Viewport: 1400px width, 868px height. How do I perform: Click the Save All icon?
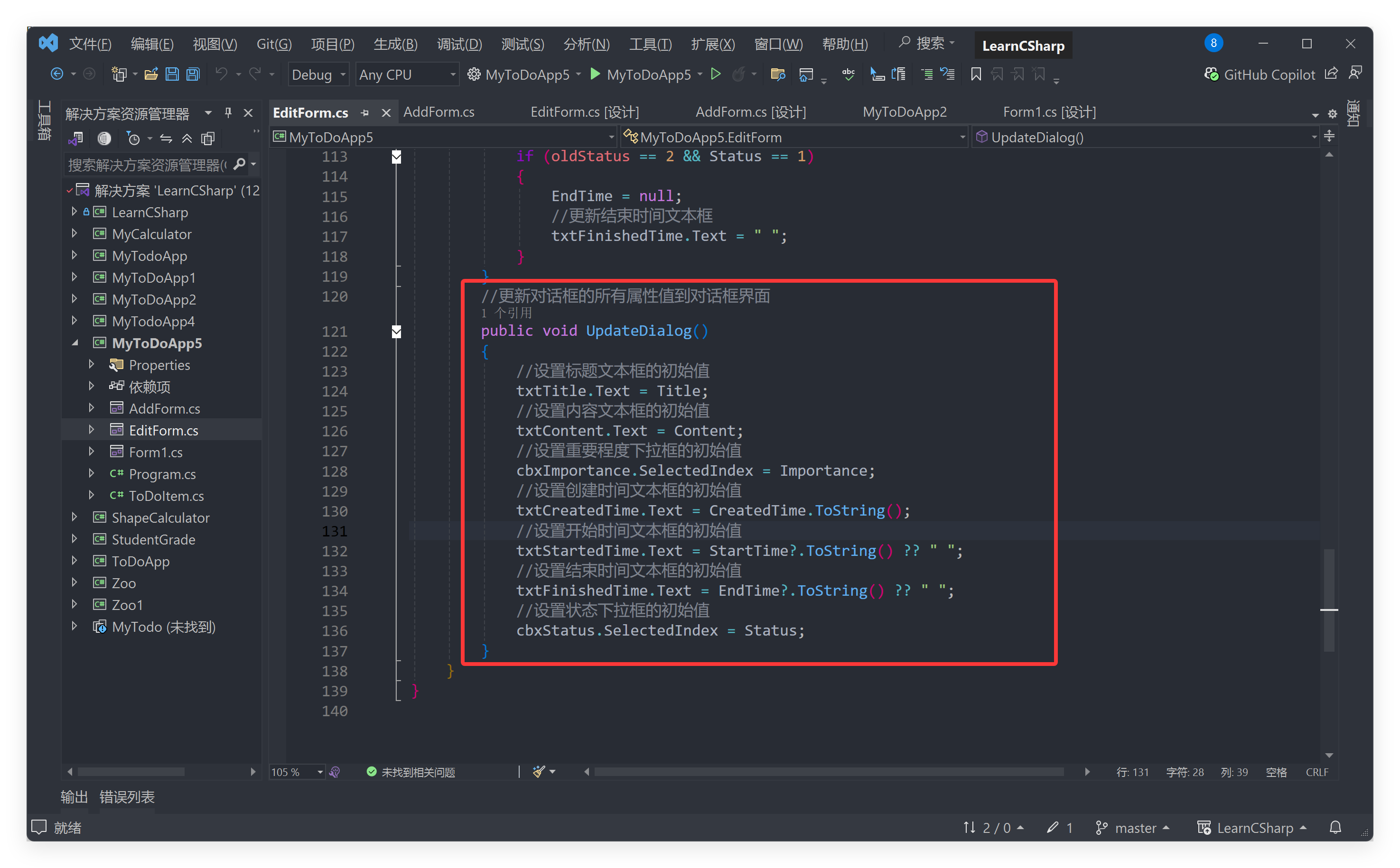click(x=193, y=74)
